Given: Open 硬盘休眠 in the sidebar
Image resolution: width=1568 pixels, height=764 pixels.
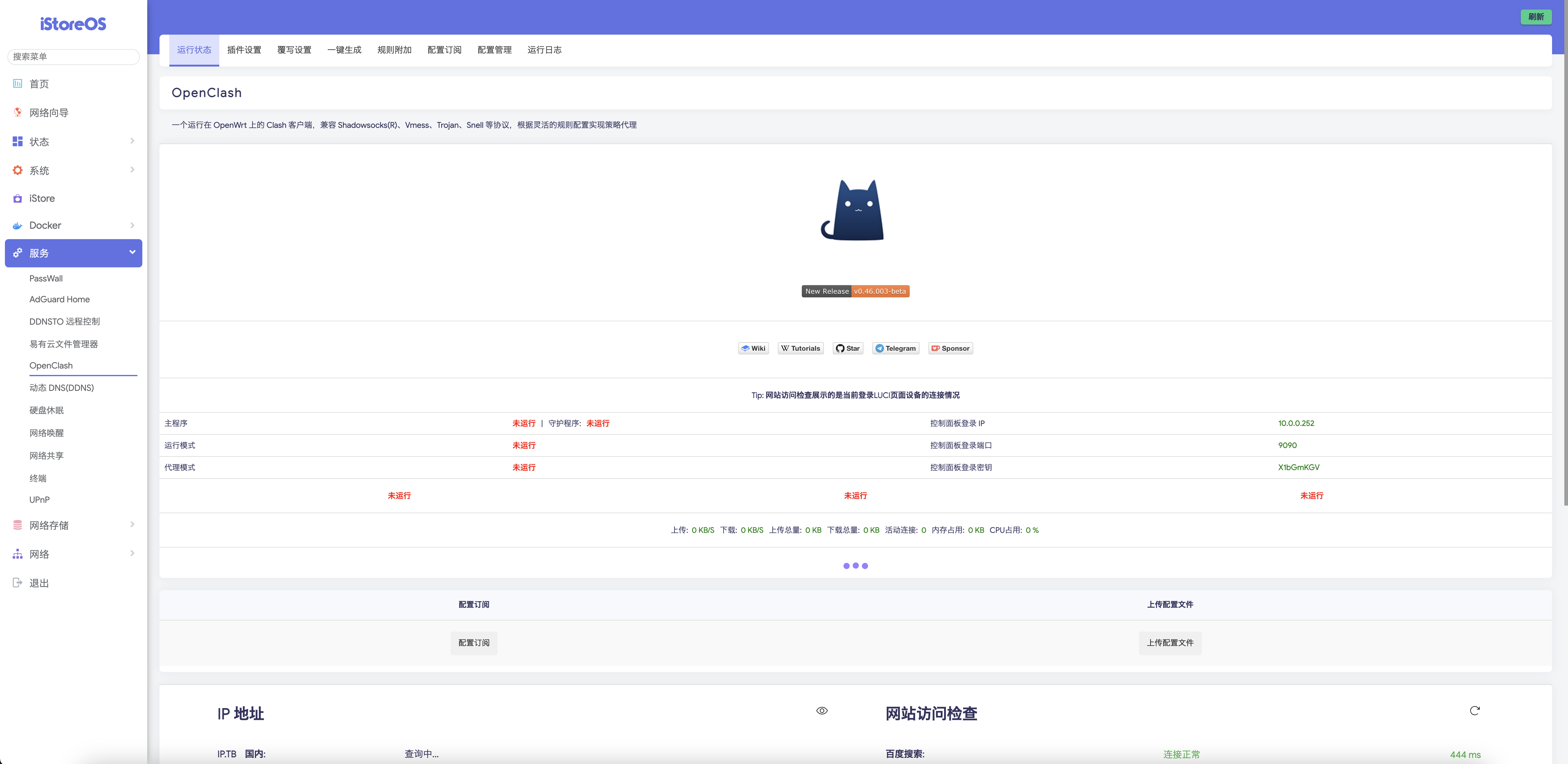Looking at the screenshot, I should click(46, 410).
